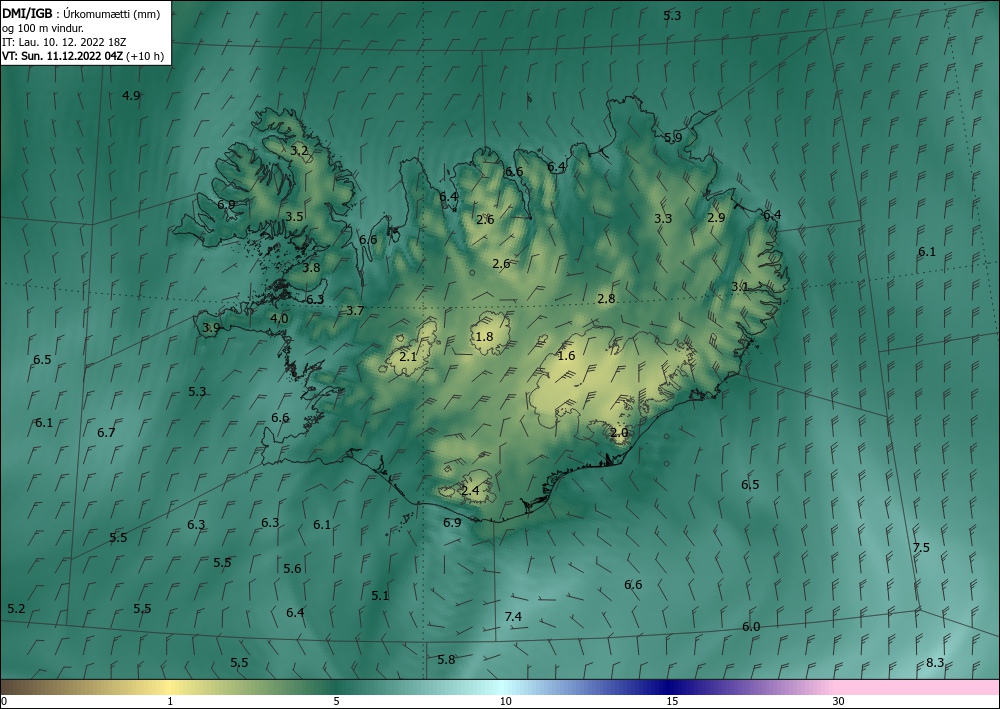Select the 5.1 ocean value
This screenshot has width=1000, height=709.
[x=380, y=596]
